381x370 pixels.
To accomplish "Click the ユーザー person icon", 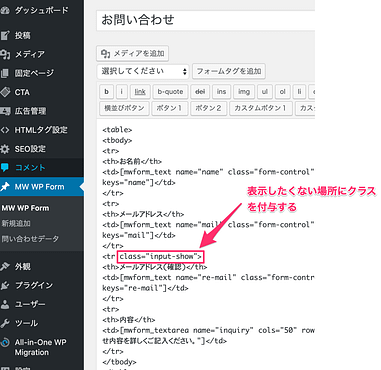I will click(5, 304).
